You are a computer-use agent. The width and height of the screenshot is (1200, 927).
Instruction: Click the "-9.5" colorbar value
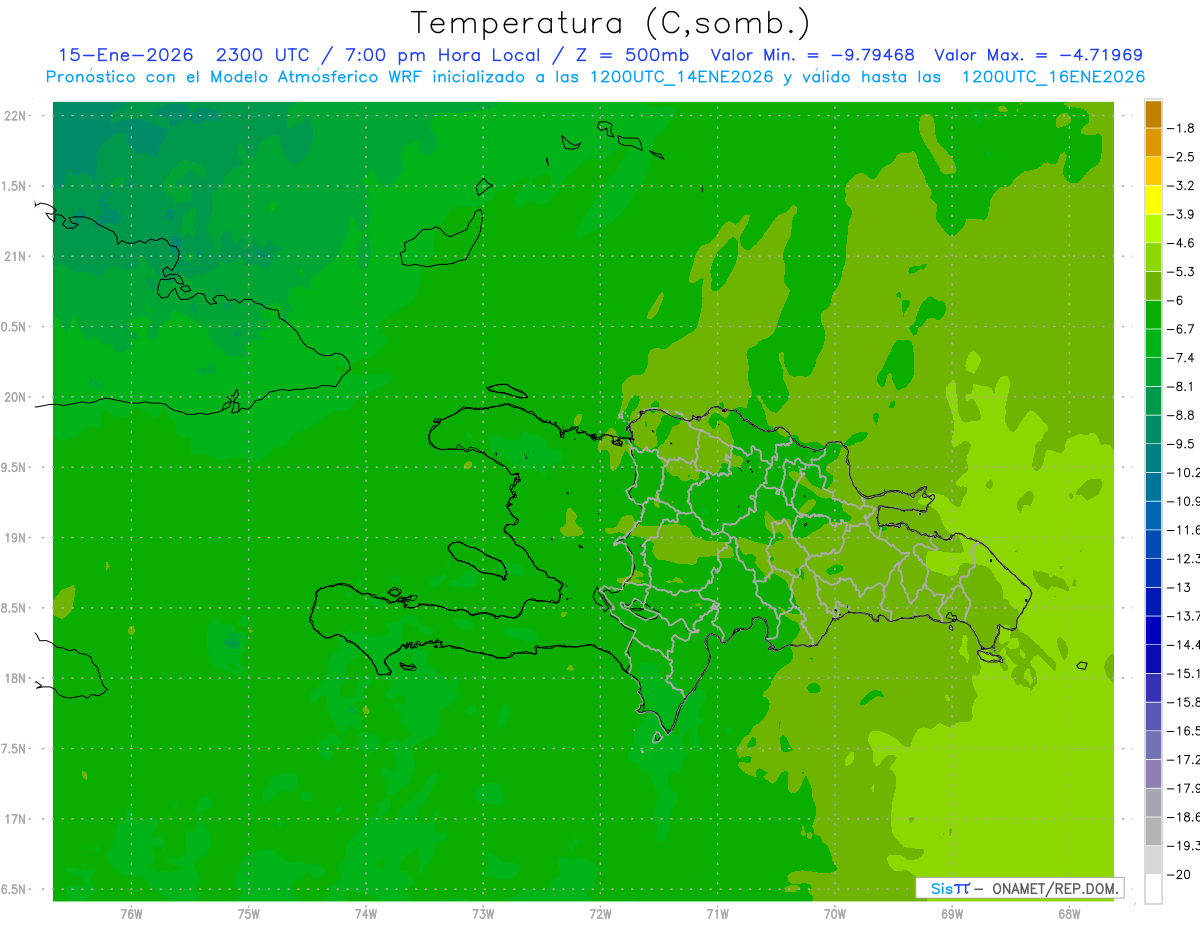[1182, 444]
